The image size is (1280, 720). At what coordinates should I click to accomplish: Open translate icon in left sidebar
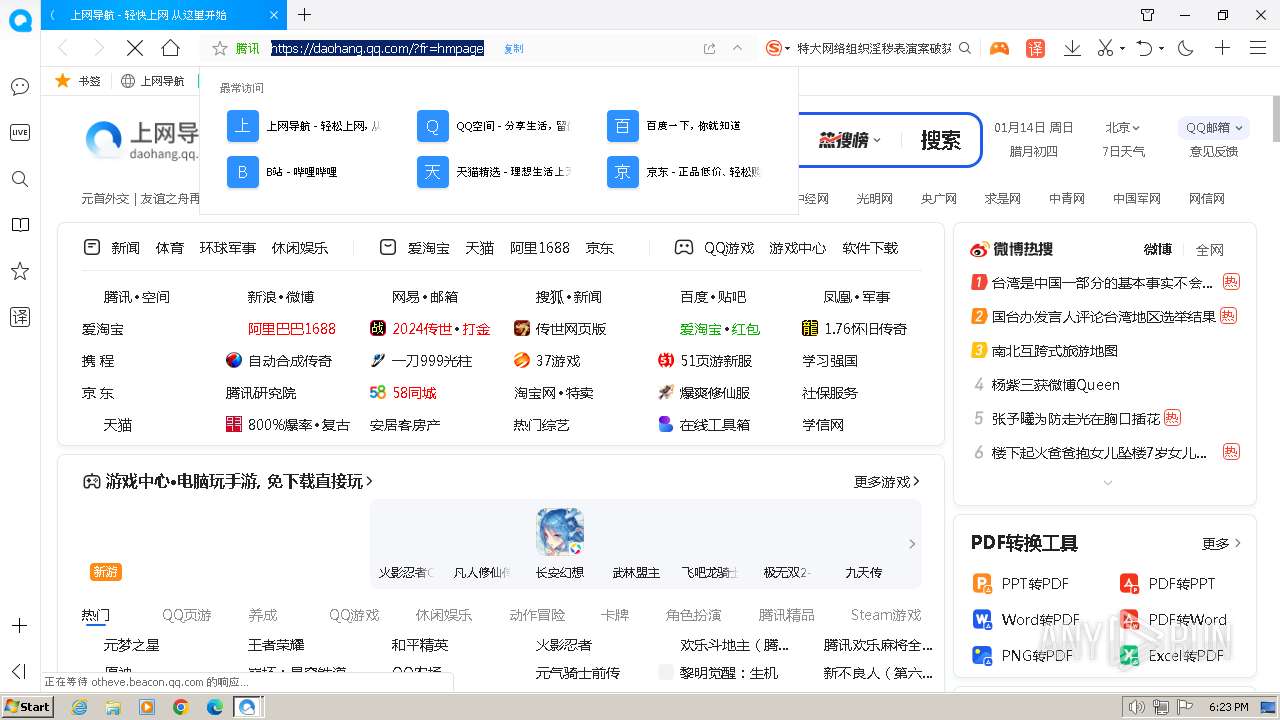tap(19, 317)
